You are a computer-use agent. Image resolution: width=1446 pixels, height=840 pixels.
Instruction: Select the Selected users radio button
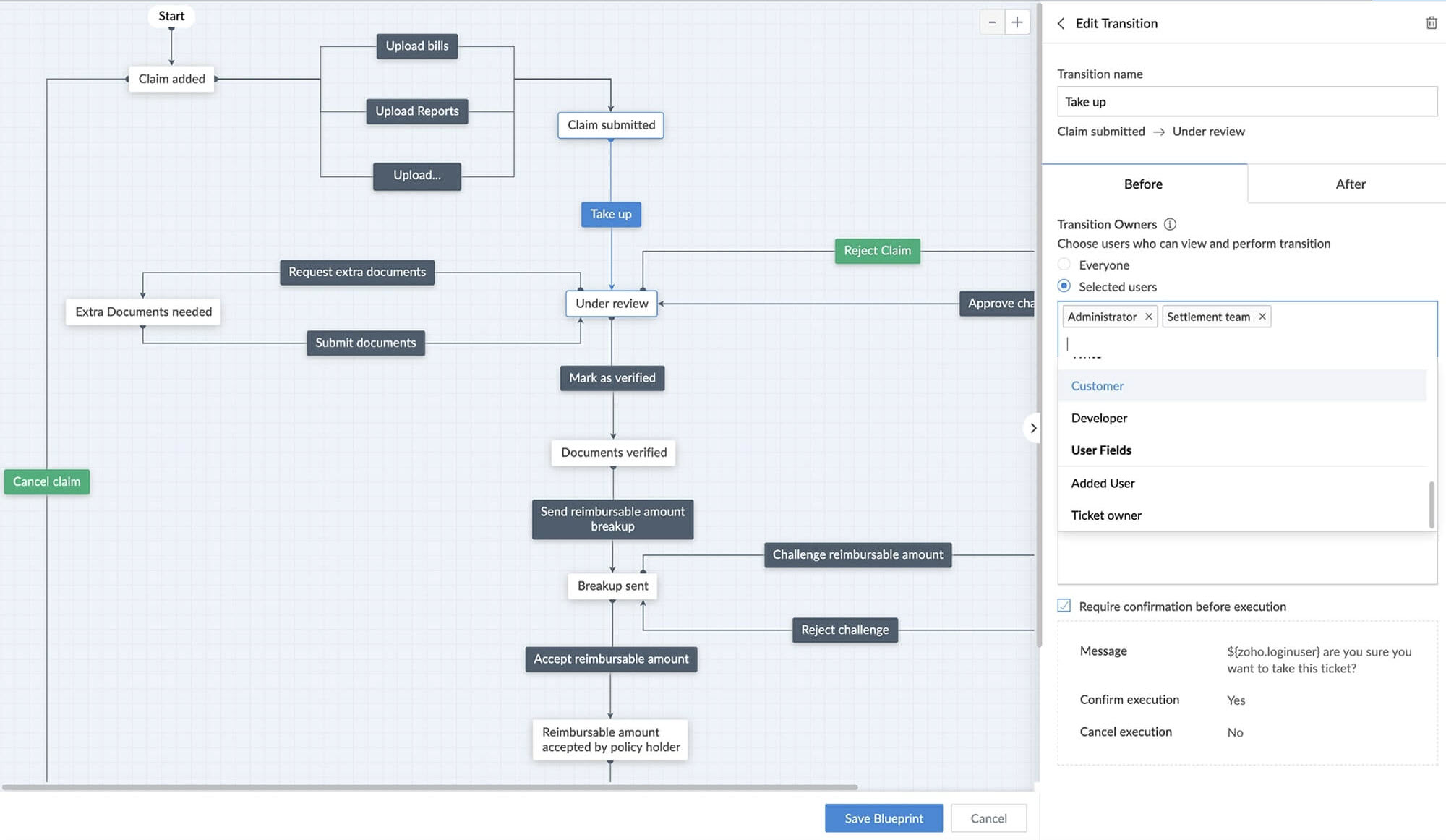pos(1064,286)
